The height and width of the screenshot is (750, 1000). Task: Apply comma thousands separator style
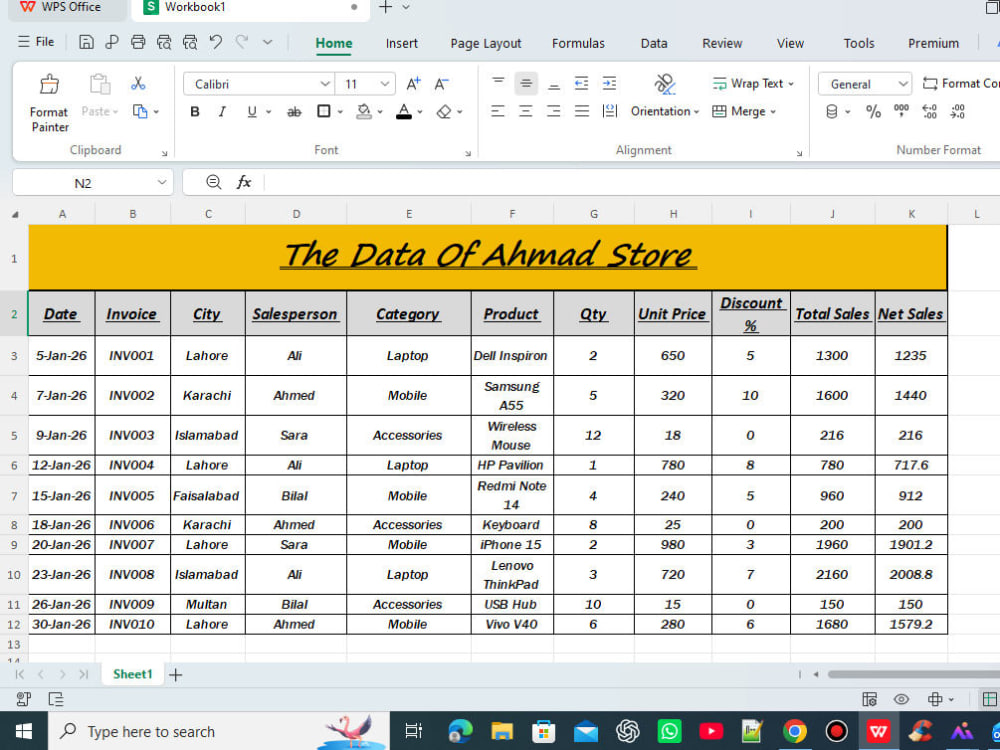click(901, 112)
